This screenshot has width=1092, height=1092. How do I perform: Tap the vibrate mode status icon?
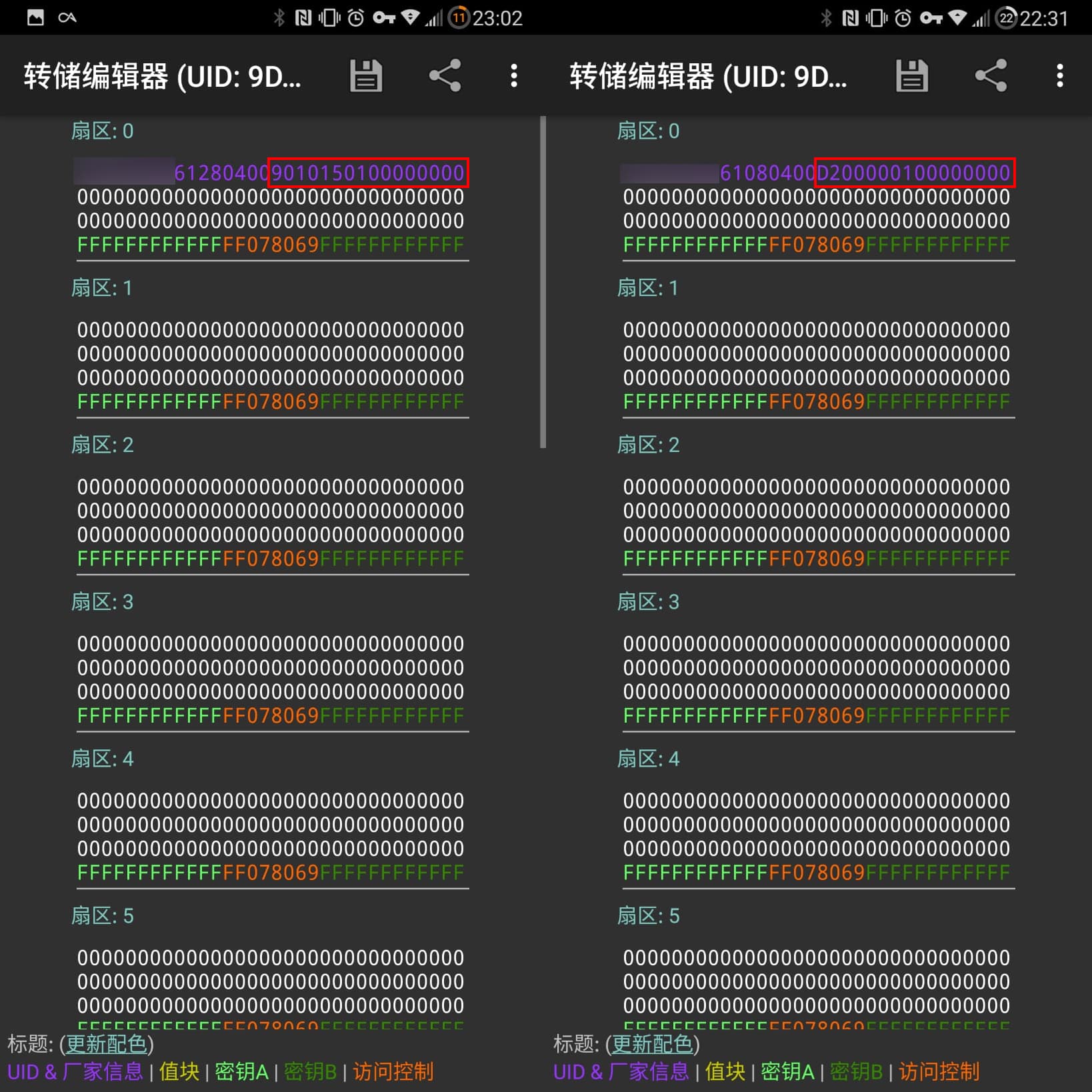(x=328, y=17)
